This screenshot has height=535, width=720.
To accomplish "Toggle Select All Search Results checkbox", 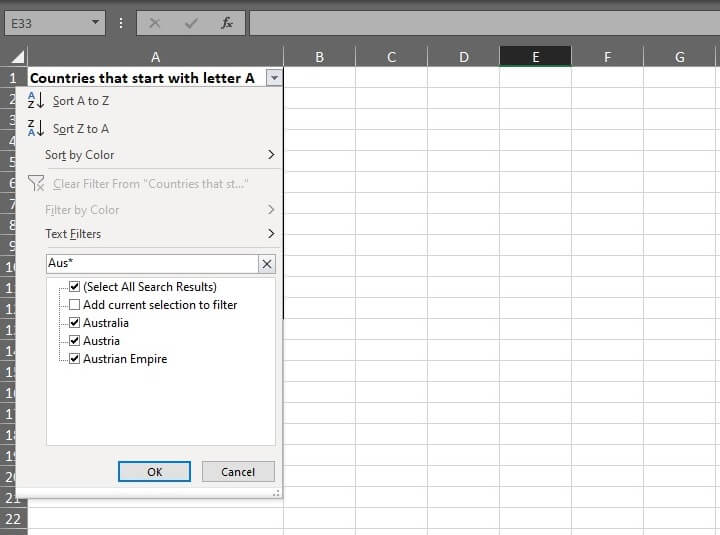I will [x=75, y=287].
